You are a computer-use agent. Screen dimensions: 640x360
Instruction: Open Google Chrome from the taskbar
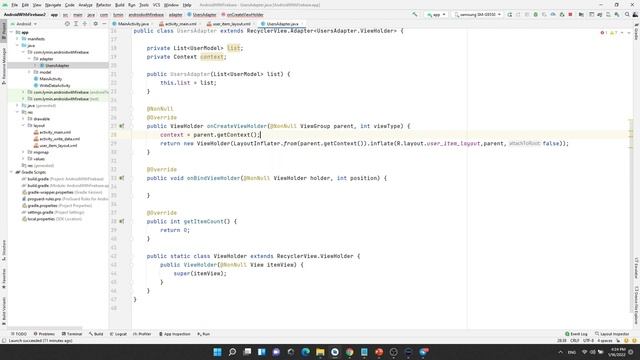coord(349,352)
